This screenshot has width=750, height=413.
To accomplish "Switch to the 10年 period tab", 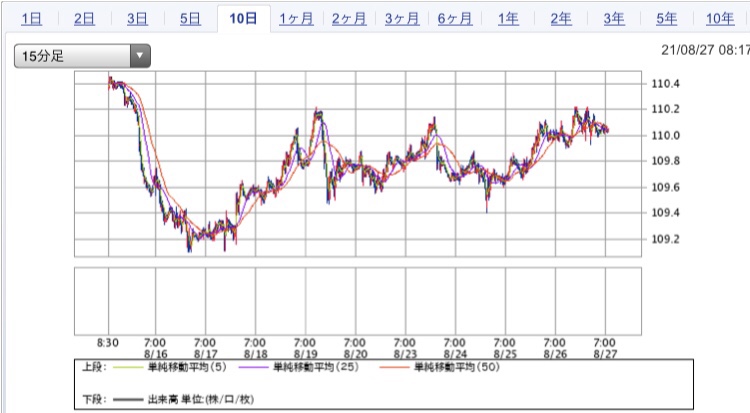I will tap(720, 19).
